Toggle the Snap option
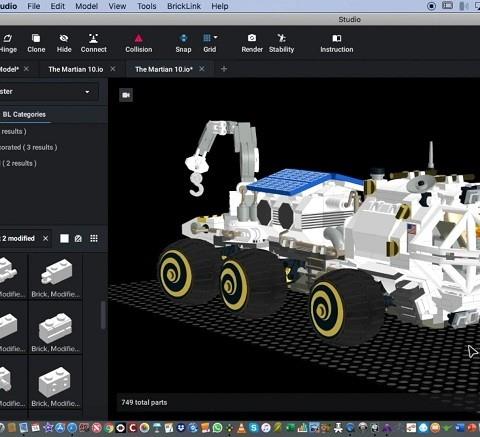 tap(183, 43)
